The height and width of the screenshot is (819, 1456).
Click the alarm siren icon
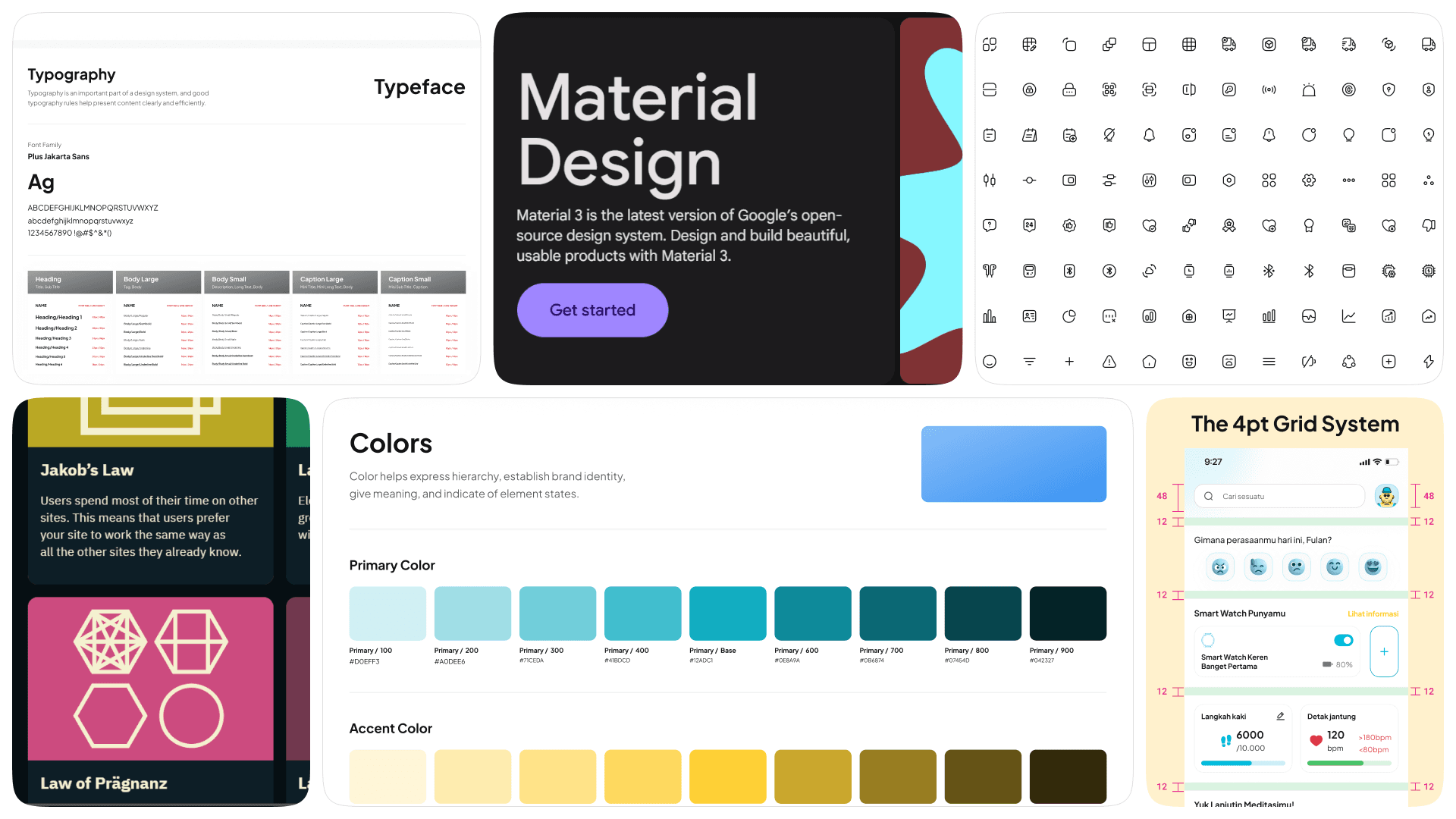click(x=1309, y=89)
